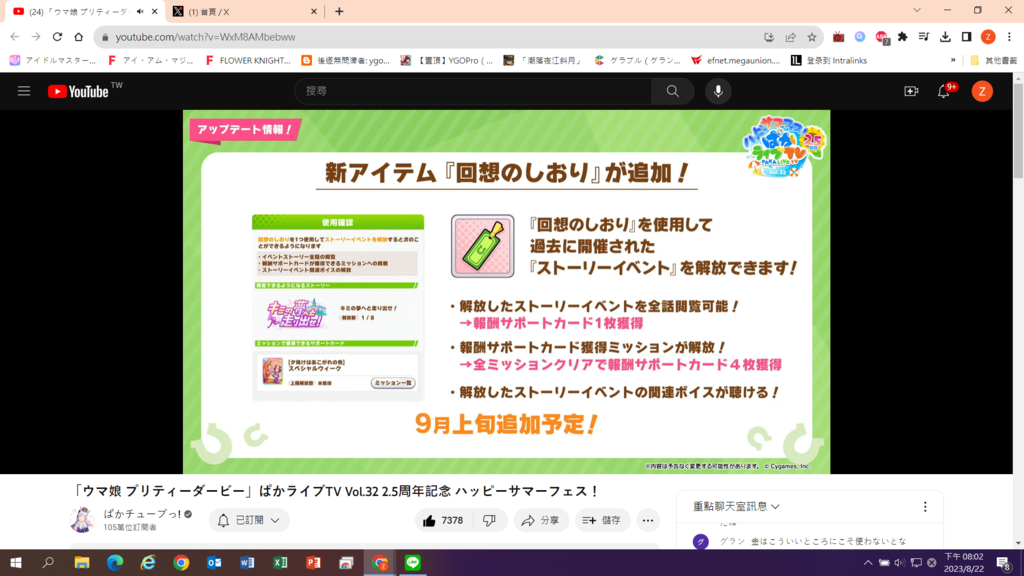Image resolution: width=1024 pixels, height=576 pixels.
Task: Open the media control playlist icon
Action: coord(923,37)
